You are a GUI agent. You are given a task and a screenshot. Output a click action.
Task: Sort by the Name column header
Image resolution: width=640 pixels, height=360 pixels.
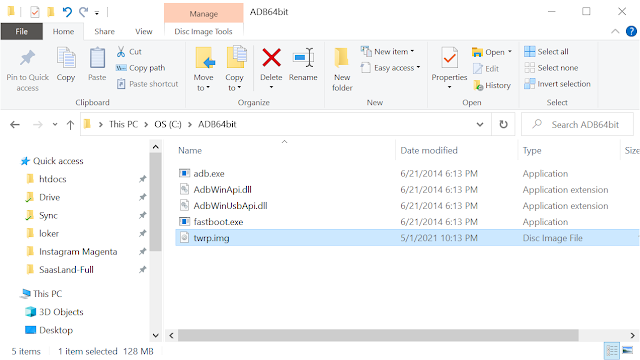pyautogui.click(x=190, y=151)
